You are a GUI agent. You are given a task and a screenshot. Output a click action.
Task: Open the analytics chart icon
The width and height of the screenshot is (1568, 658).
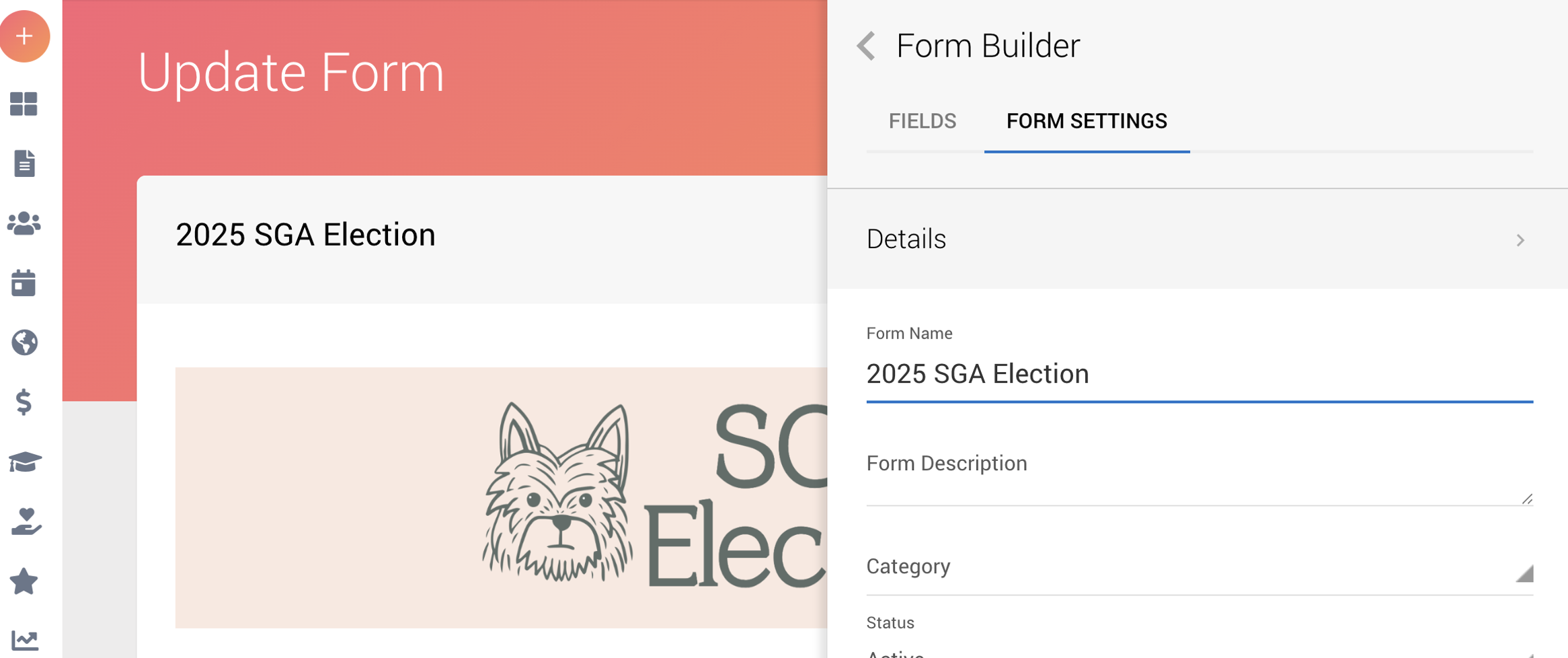tap(25, 641)
